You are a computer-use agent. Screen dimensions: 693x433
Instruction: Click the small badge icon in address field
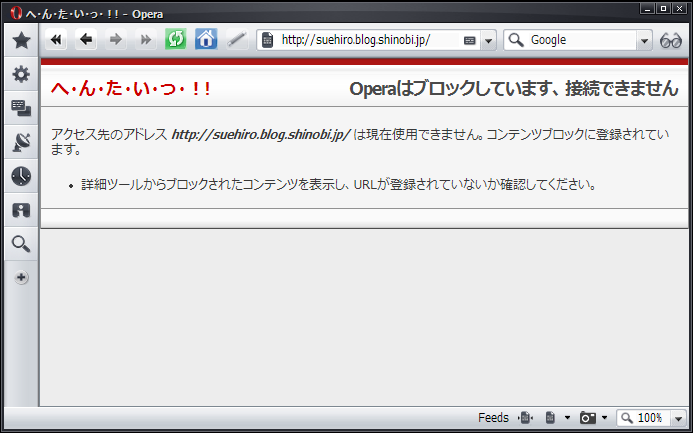pyautogui.click(x=469, y=41)
